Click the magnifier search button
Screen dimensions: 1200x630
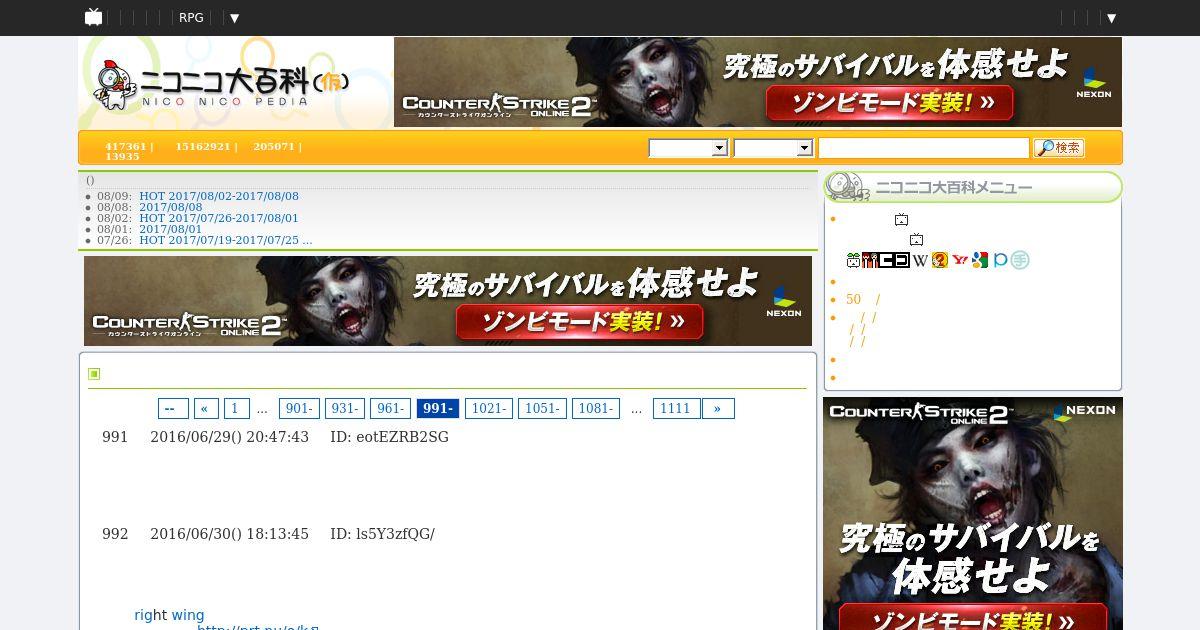[x=1059, y=148]
